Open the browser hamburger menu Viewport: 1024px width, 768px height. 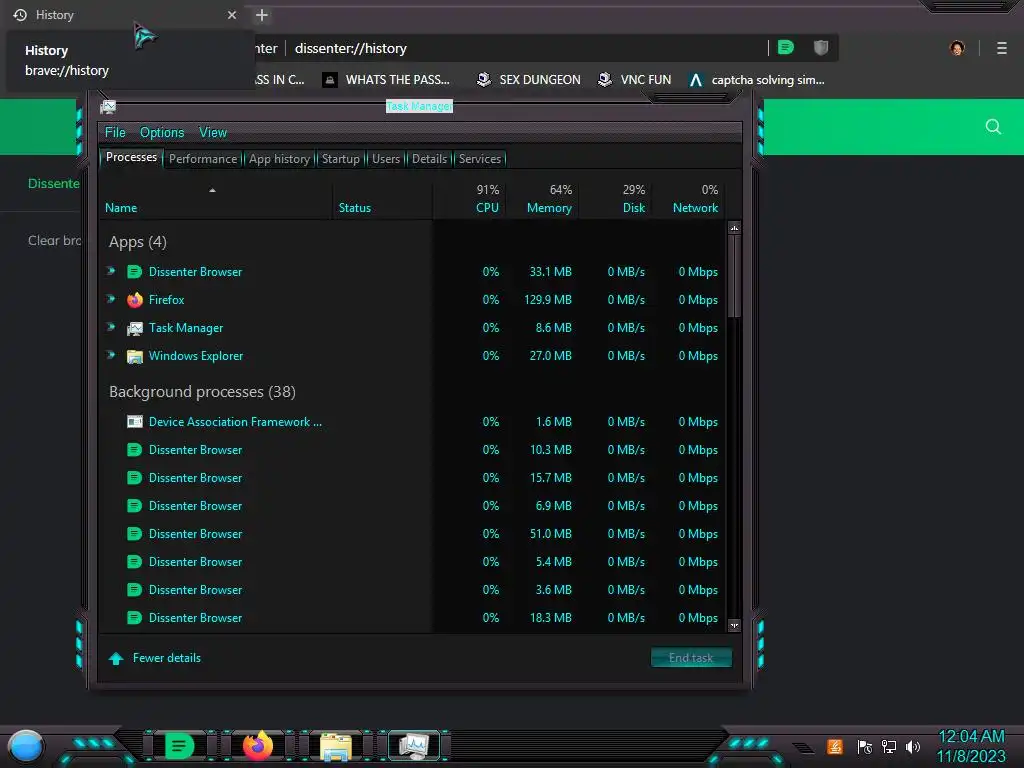point(1002,48)
